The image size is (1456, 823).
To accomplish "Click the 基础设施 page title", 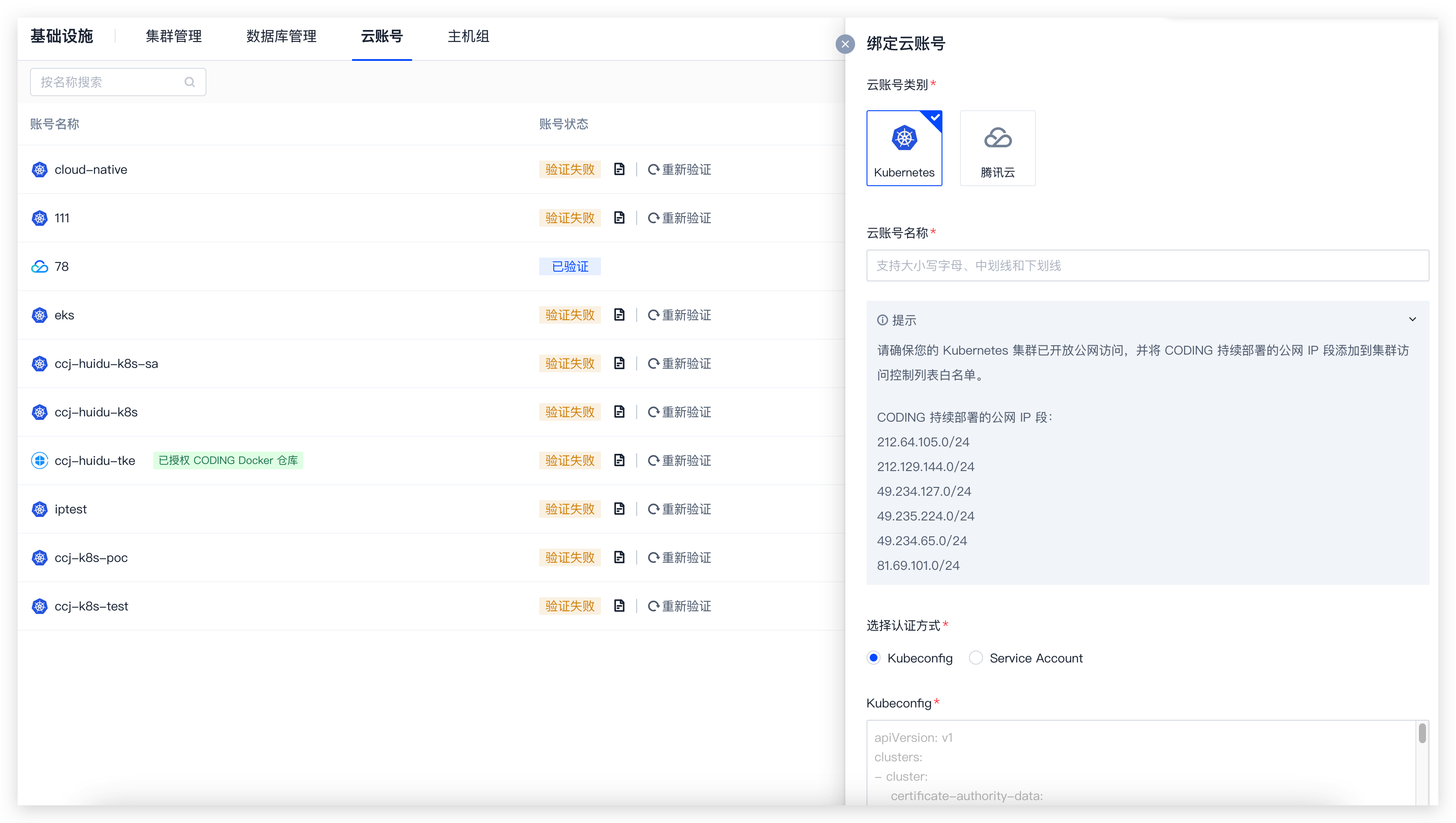I will click(62, 36).
